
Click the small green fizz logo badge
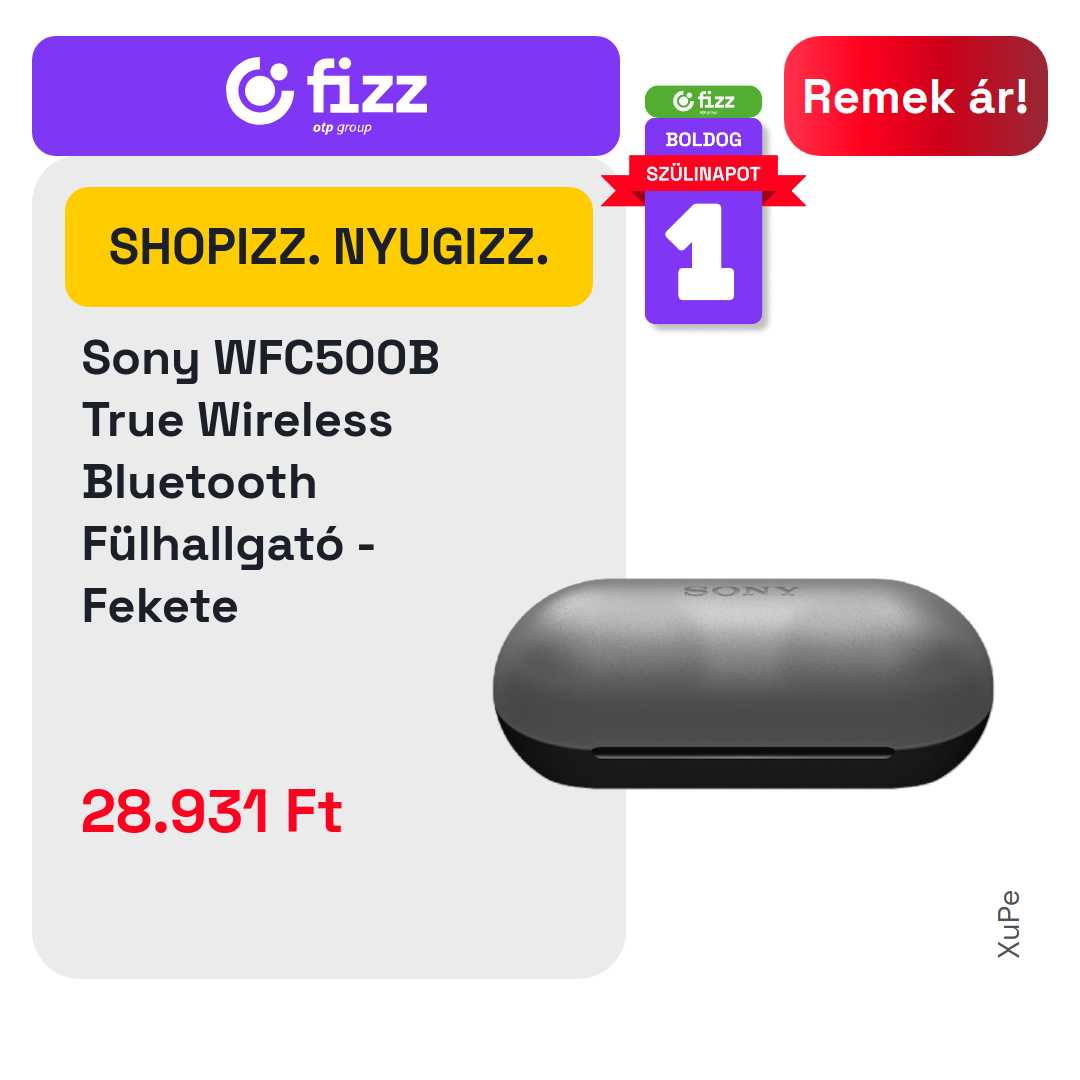point(703,101)
